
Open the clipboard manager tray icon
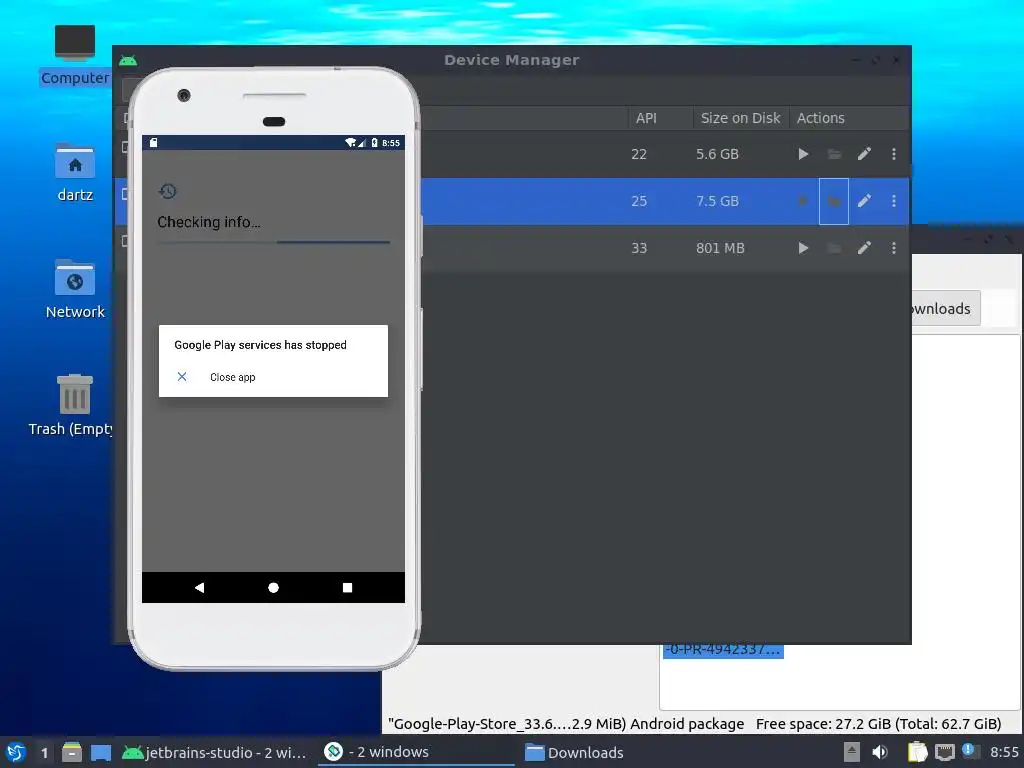(x=917, y=752)
